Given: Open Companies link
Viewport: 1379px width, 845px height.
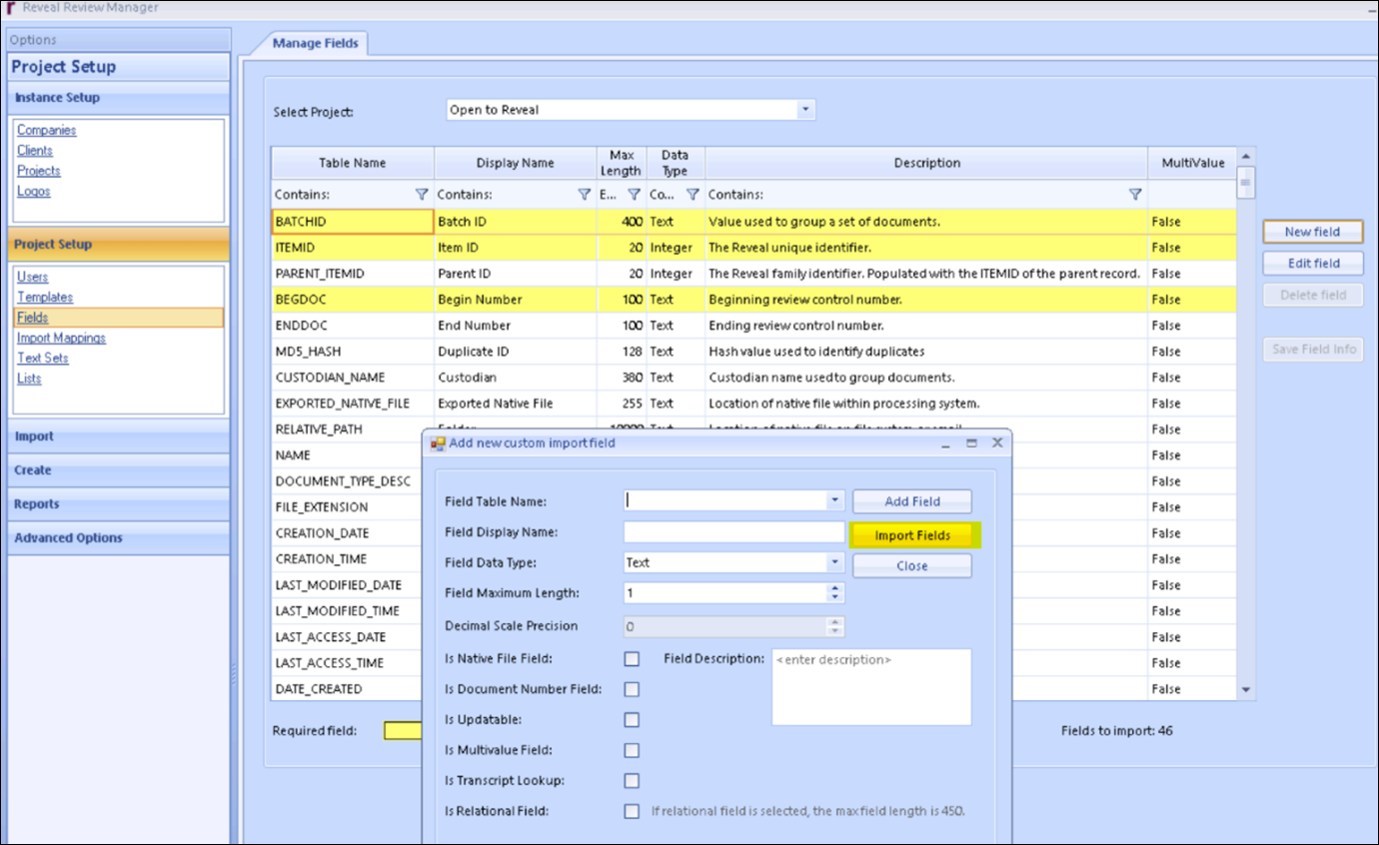Looking at the screenshot, I should click(47, 130).
